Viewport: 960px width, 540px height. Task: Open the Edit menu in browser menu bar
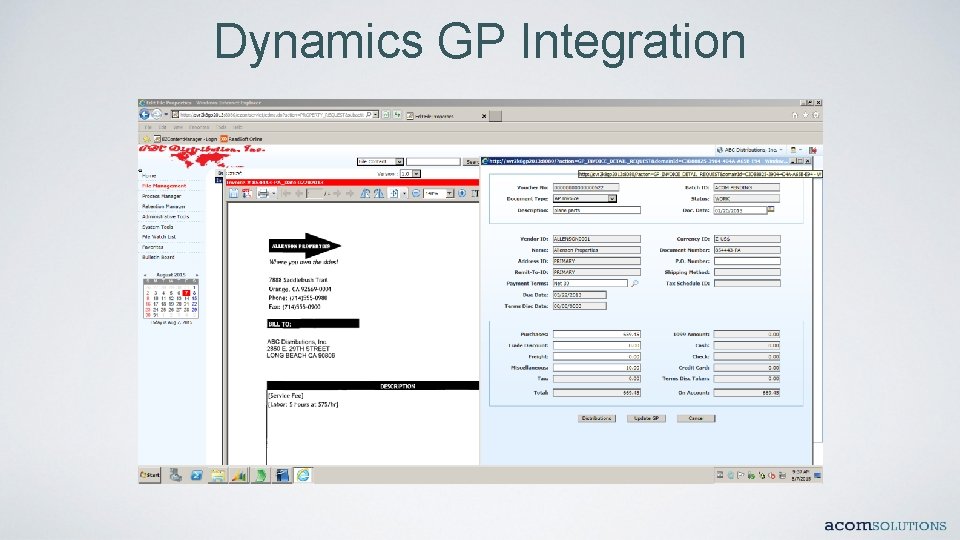(x=162, y=127)
